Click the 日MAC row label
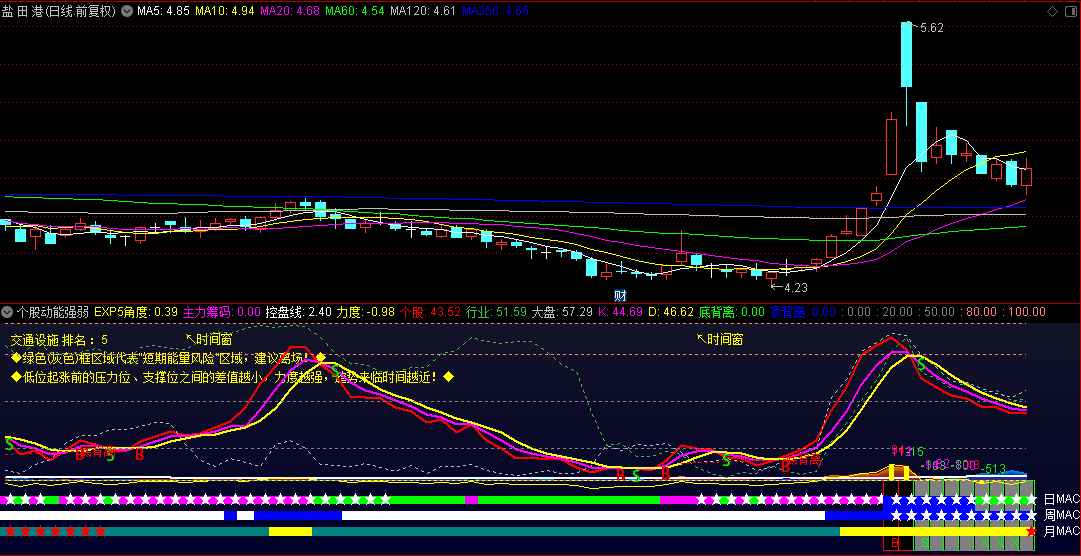This screenshot has width=1081, height=556. point(1060,499)
